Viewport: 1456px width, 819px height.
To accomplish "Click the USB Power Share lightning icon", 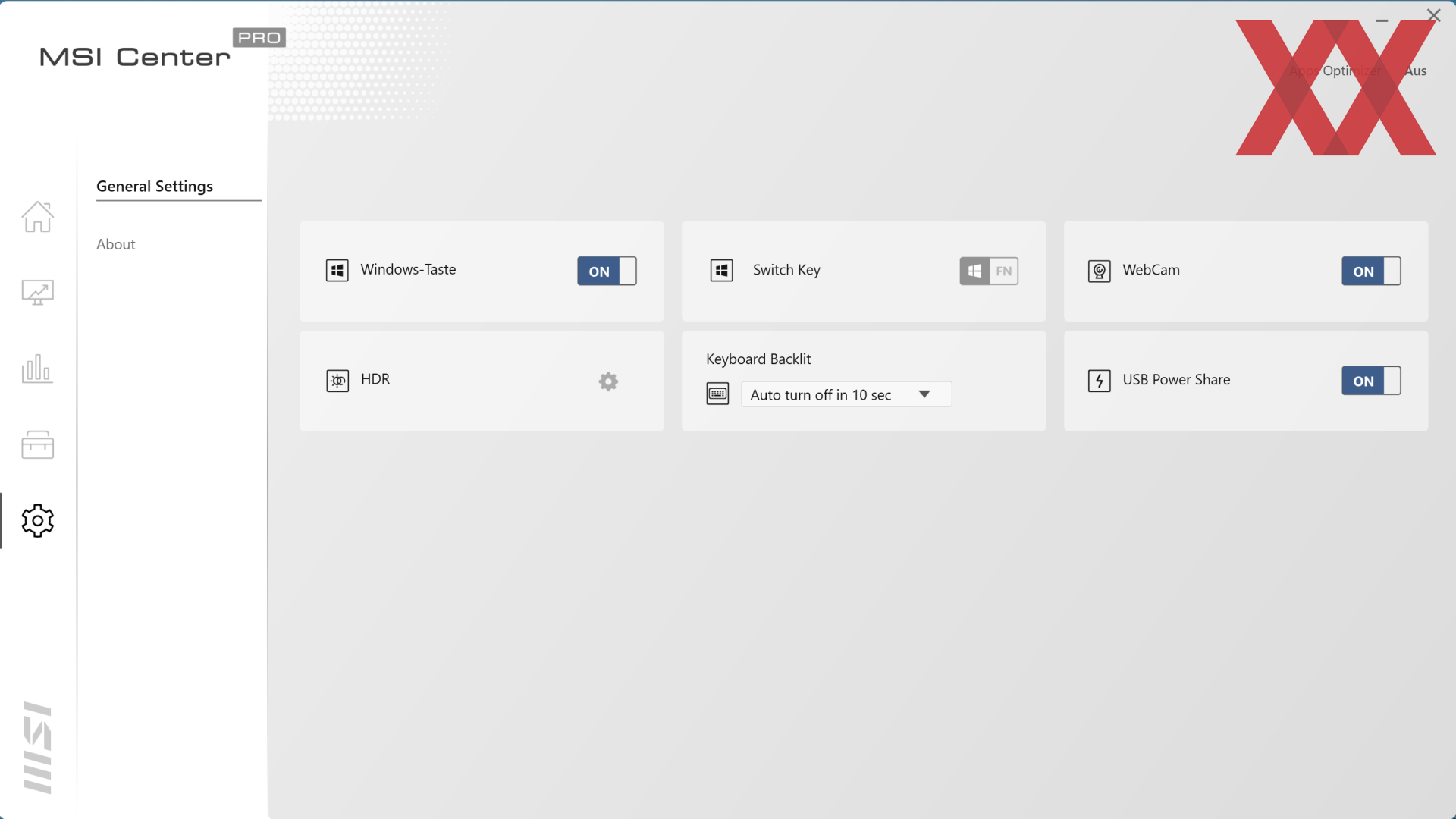I will [1100, 381].
